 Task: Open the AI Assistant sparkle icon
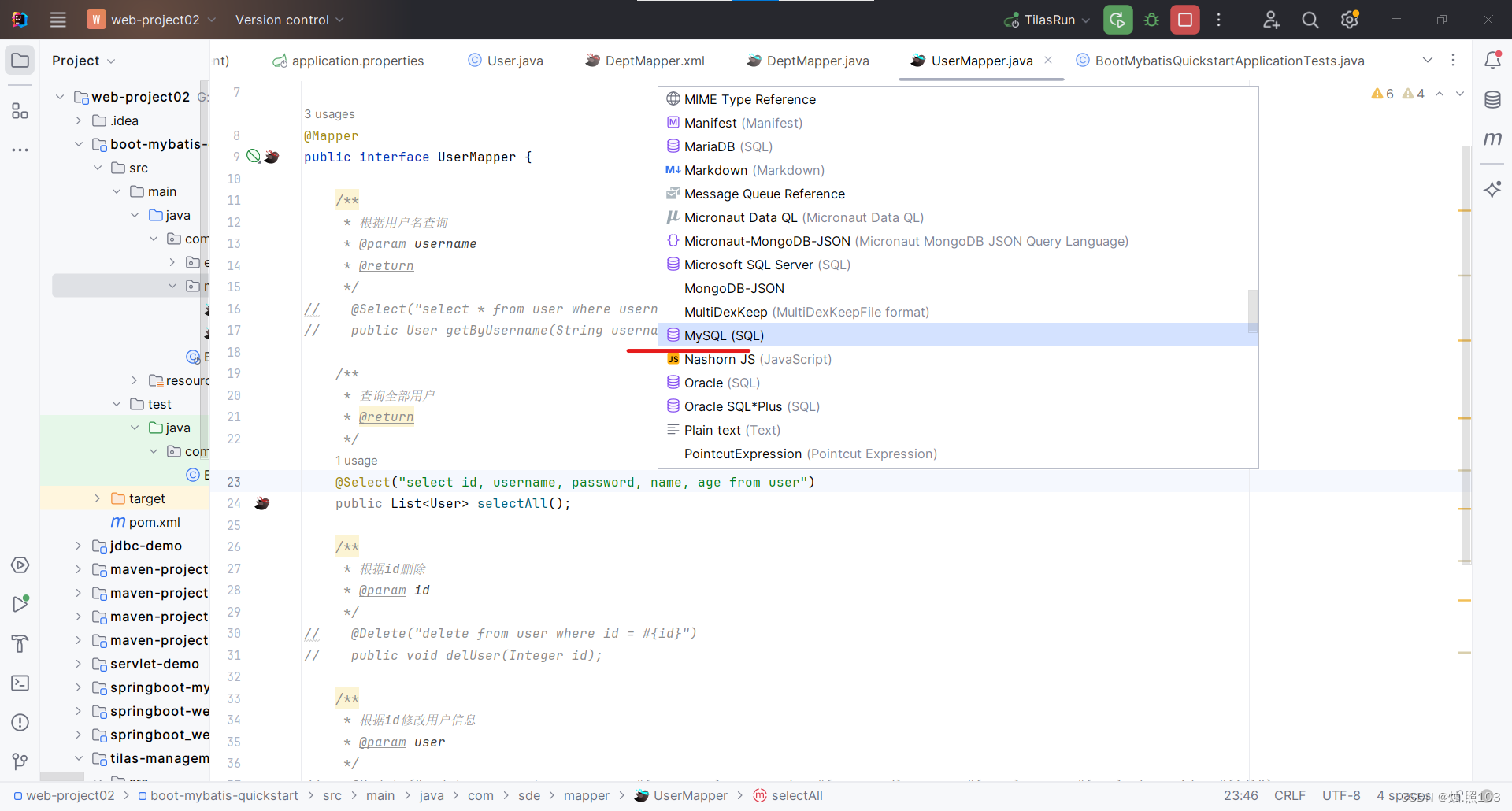[1492, 189]
